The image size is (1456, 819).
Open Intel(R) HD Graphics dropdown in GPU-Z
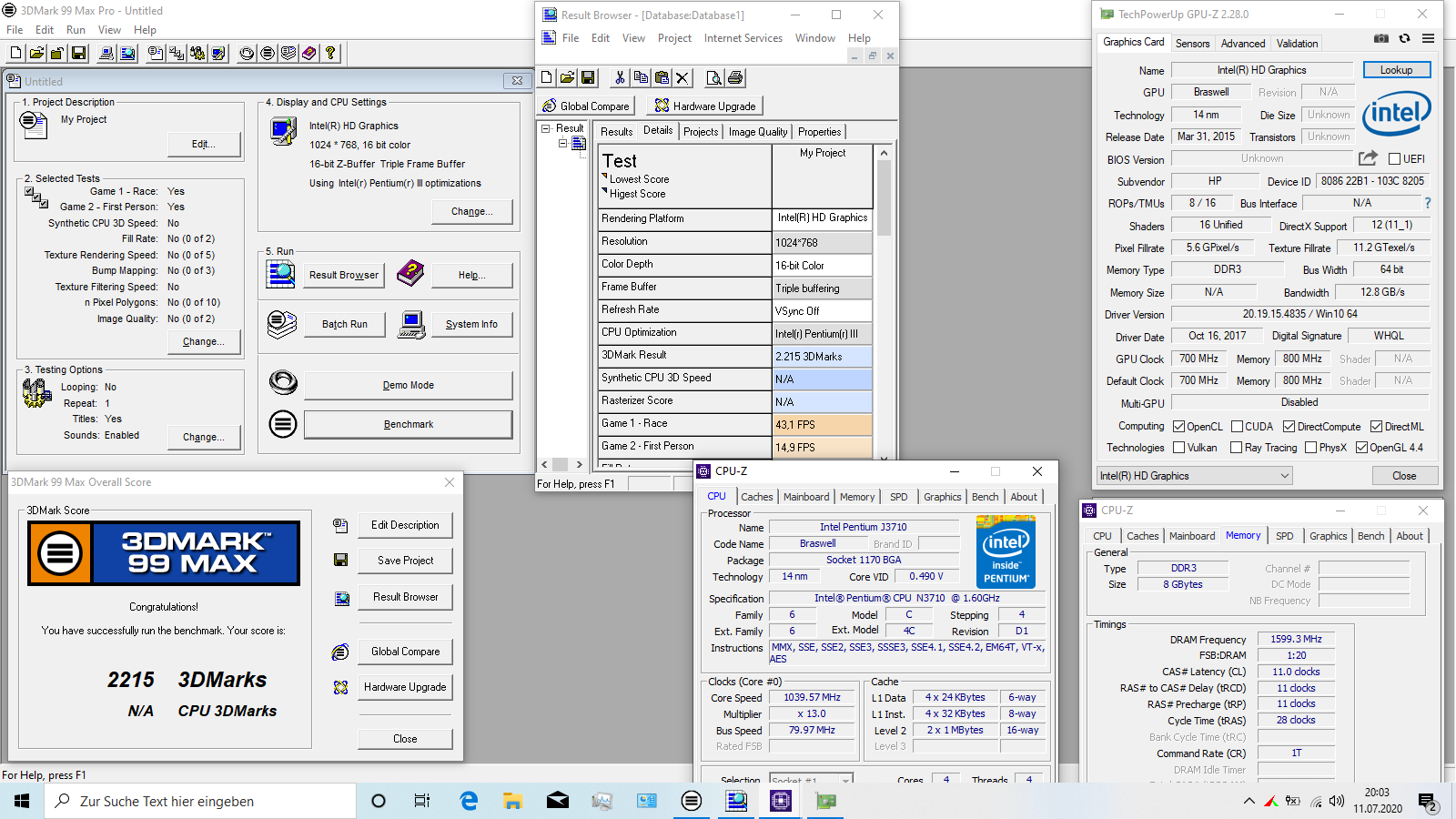pos(1194,476)
